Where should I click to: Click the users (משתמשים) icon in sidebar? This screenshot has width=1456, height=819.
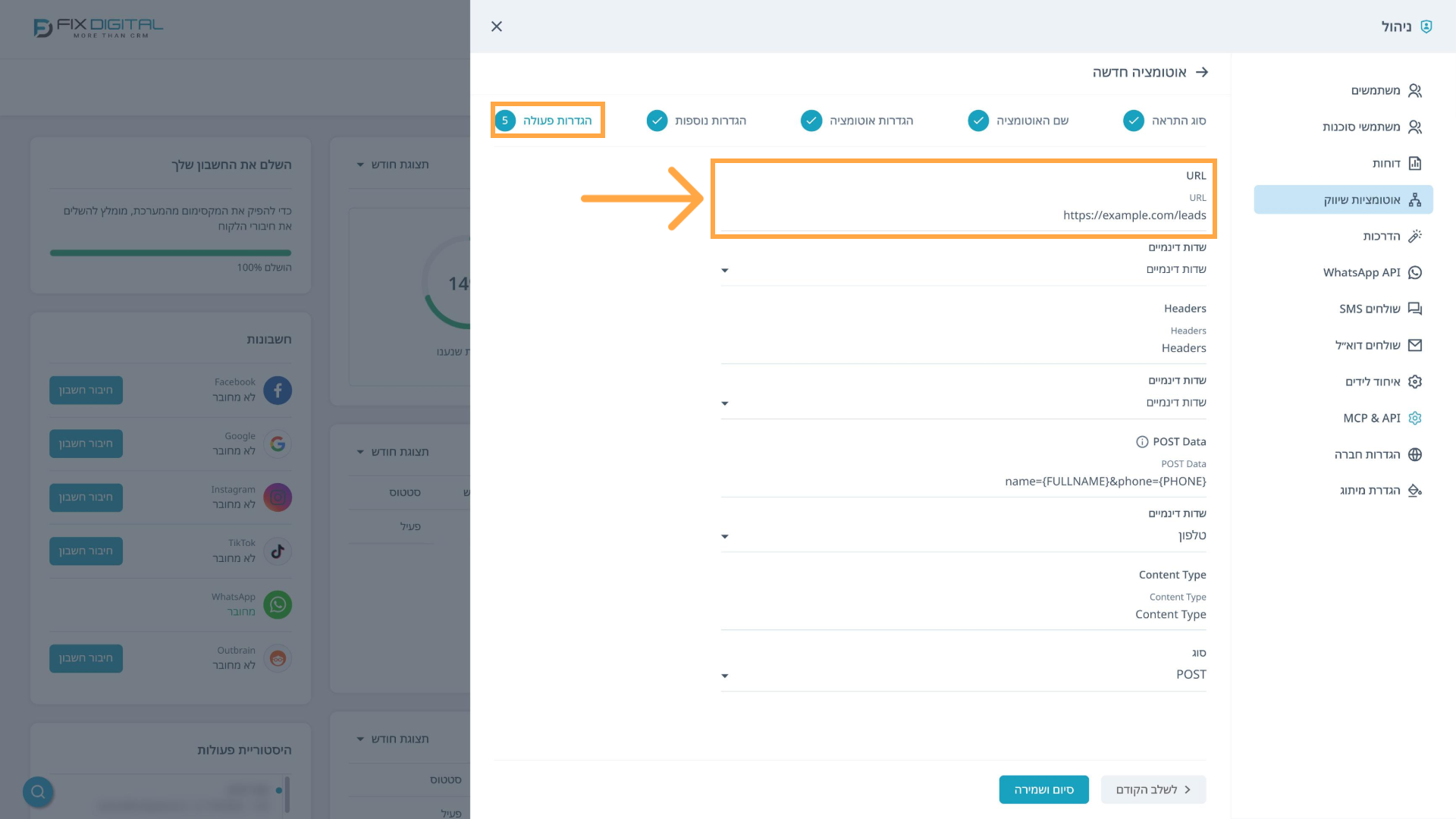pyautogui.click(x=1415, y=91)
